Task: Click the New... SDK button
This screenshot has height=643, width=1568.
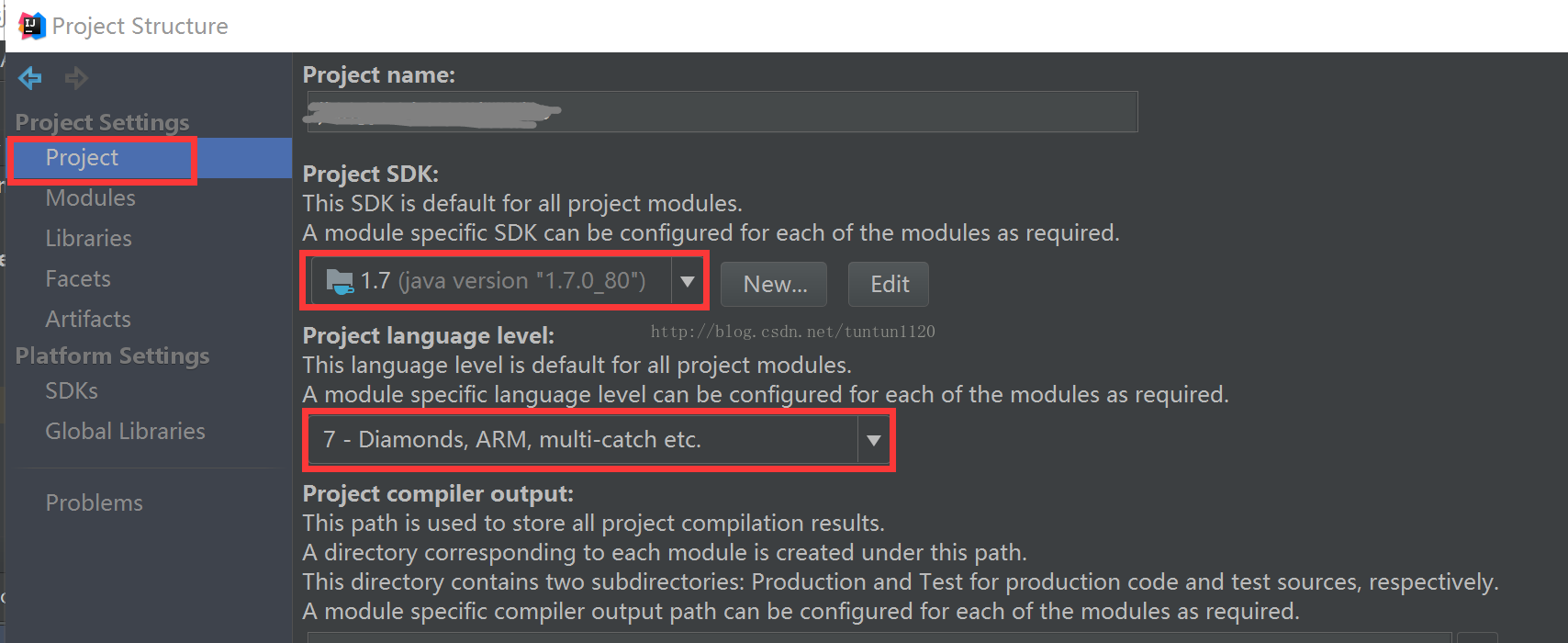Action: coord(774,285)
